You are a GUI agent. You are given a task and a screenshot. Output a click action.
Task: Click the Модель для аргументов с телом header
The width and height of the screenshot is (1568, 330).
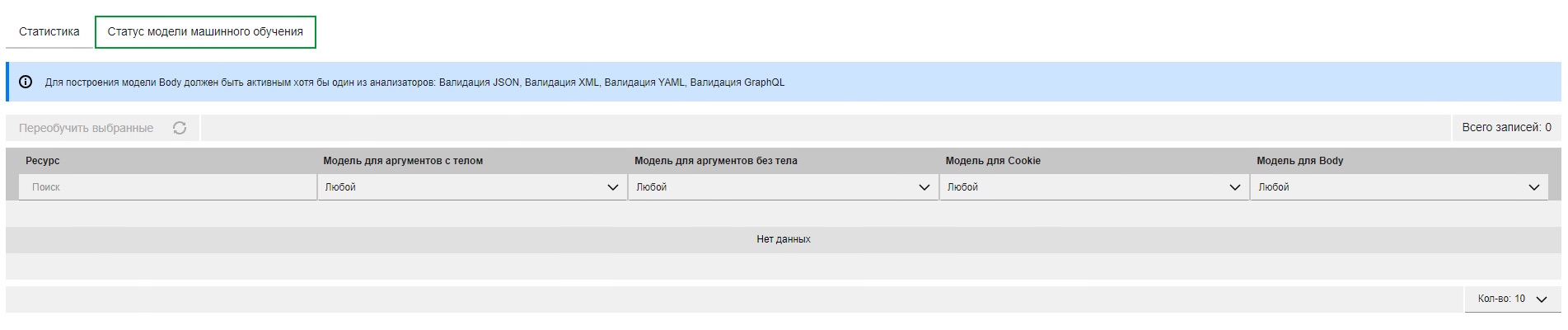403,161
